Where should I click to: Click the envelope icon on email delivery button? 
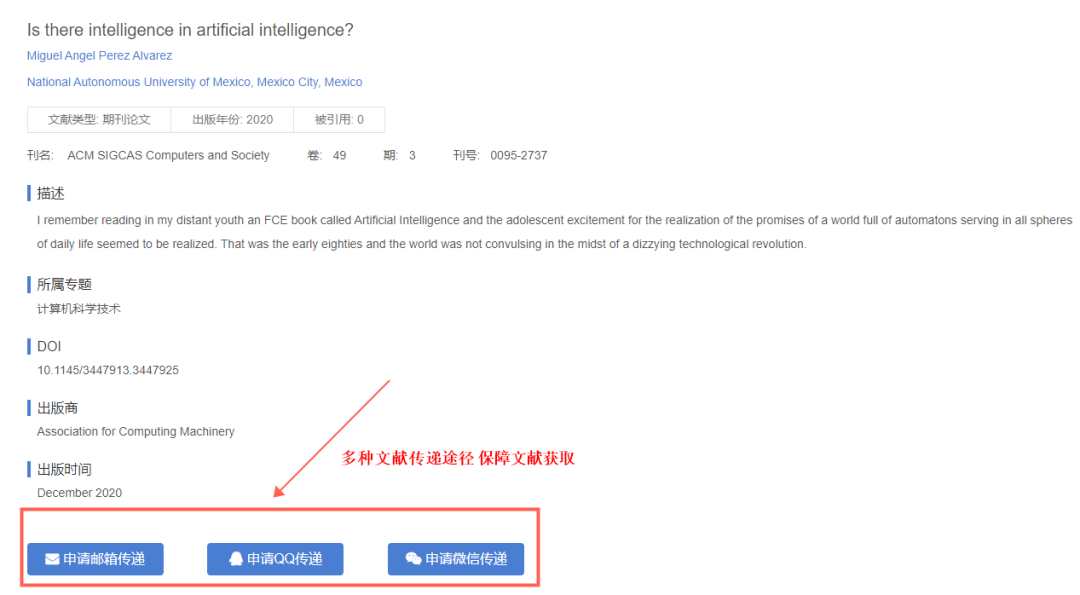tap(52, 559)
